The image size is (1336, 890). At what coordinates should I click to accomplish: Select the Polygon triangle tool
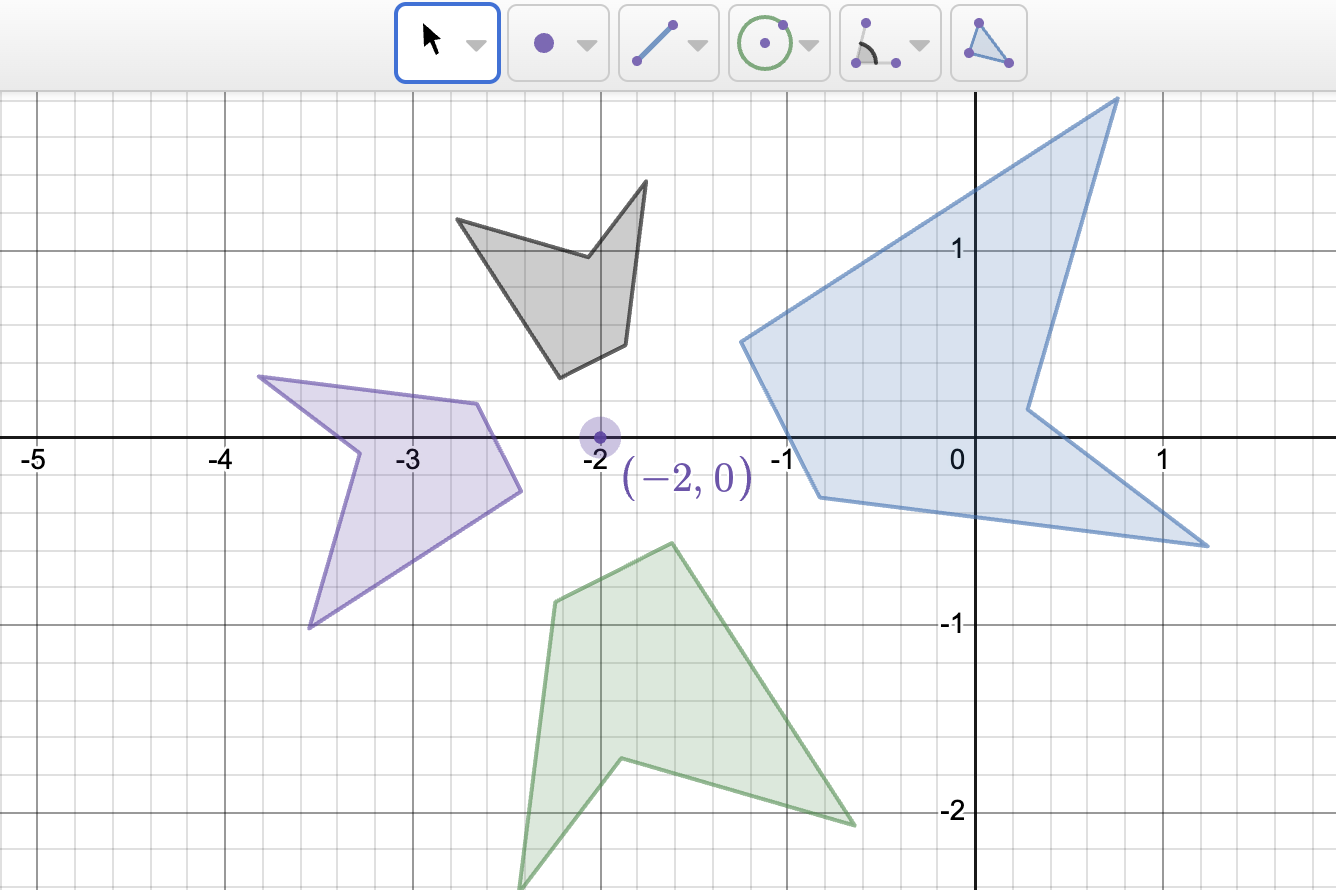point(988,43)
